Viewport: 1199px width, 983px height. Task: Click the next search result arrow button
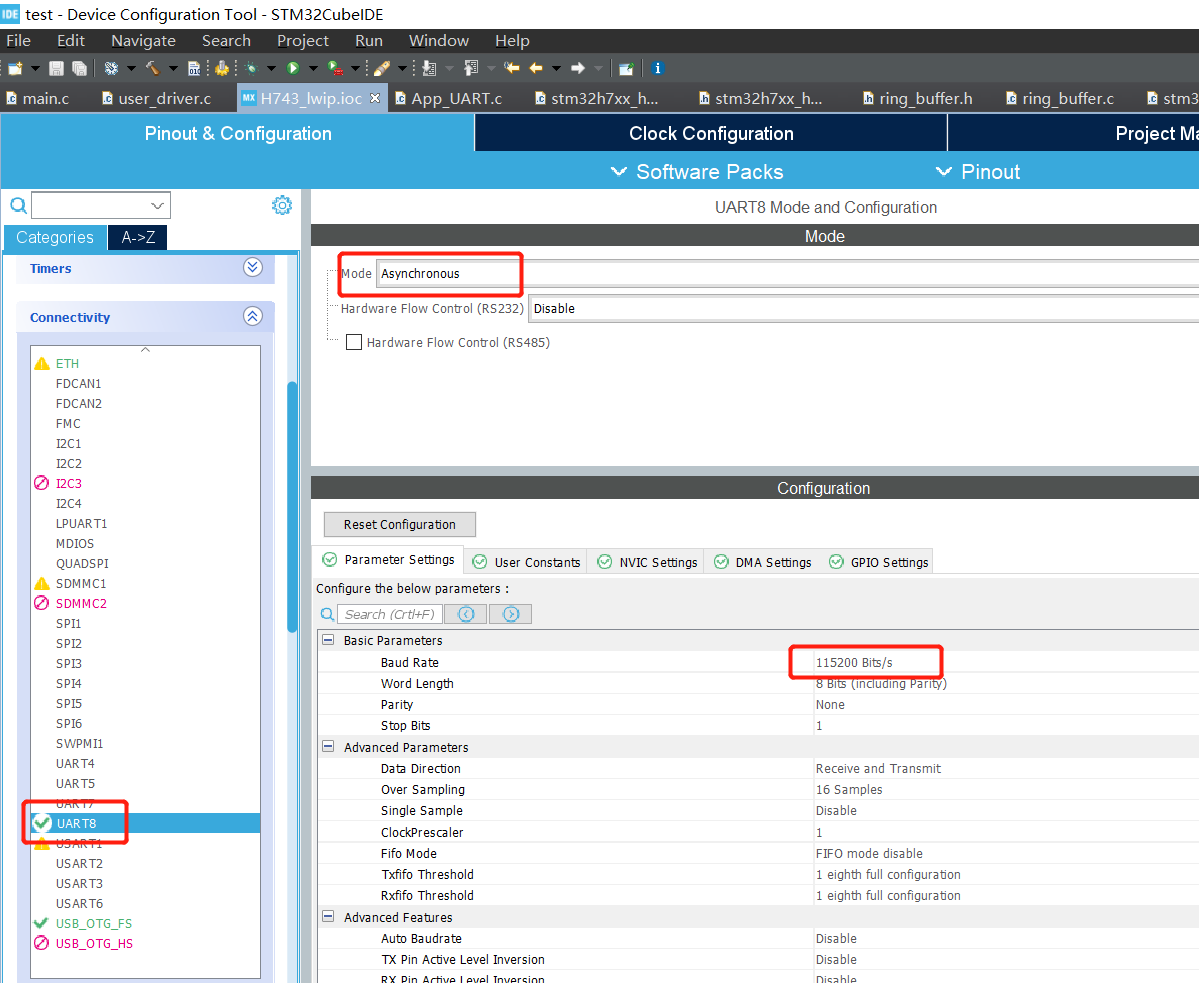click(x=511, y=614)
